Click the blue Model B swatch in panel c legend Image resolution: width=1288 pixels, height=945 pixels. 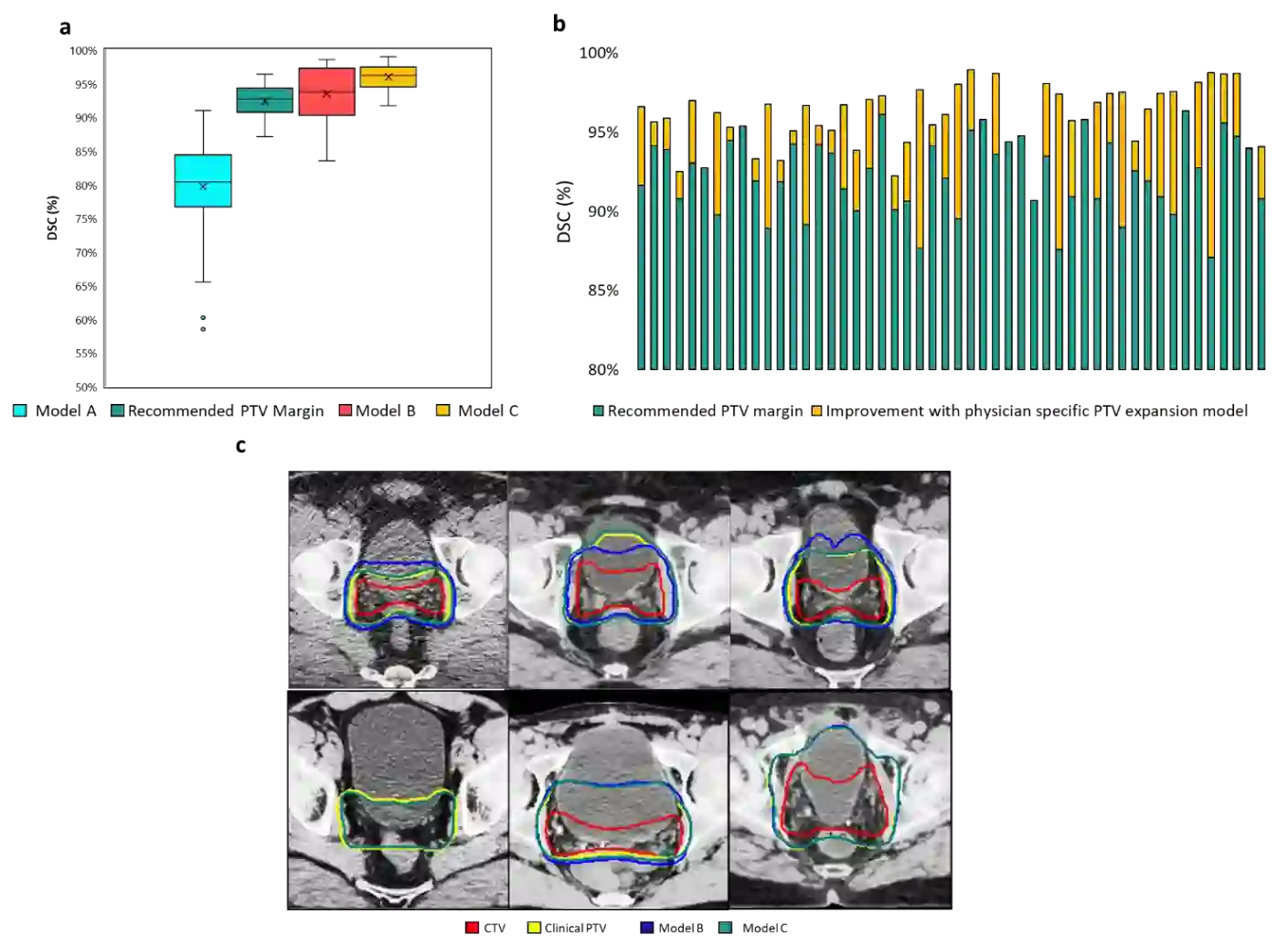[647, 928]
